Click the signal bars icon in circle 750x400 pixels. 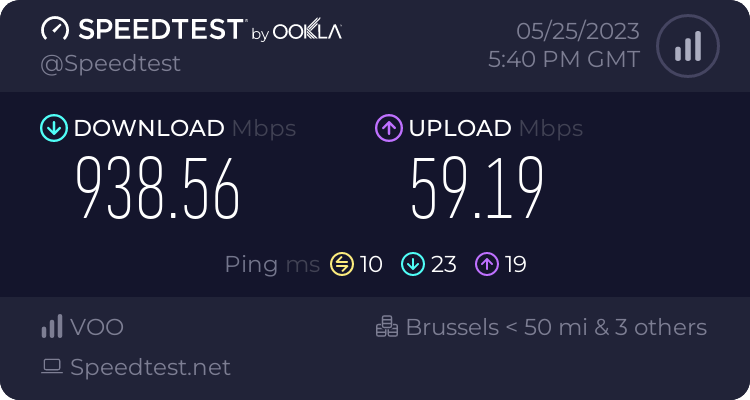point(688,46)
